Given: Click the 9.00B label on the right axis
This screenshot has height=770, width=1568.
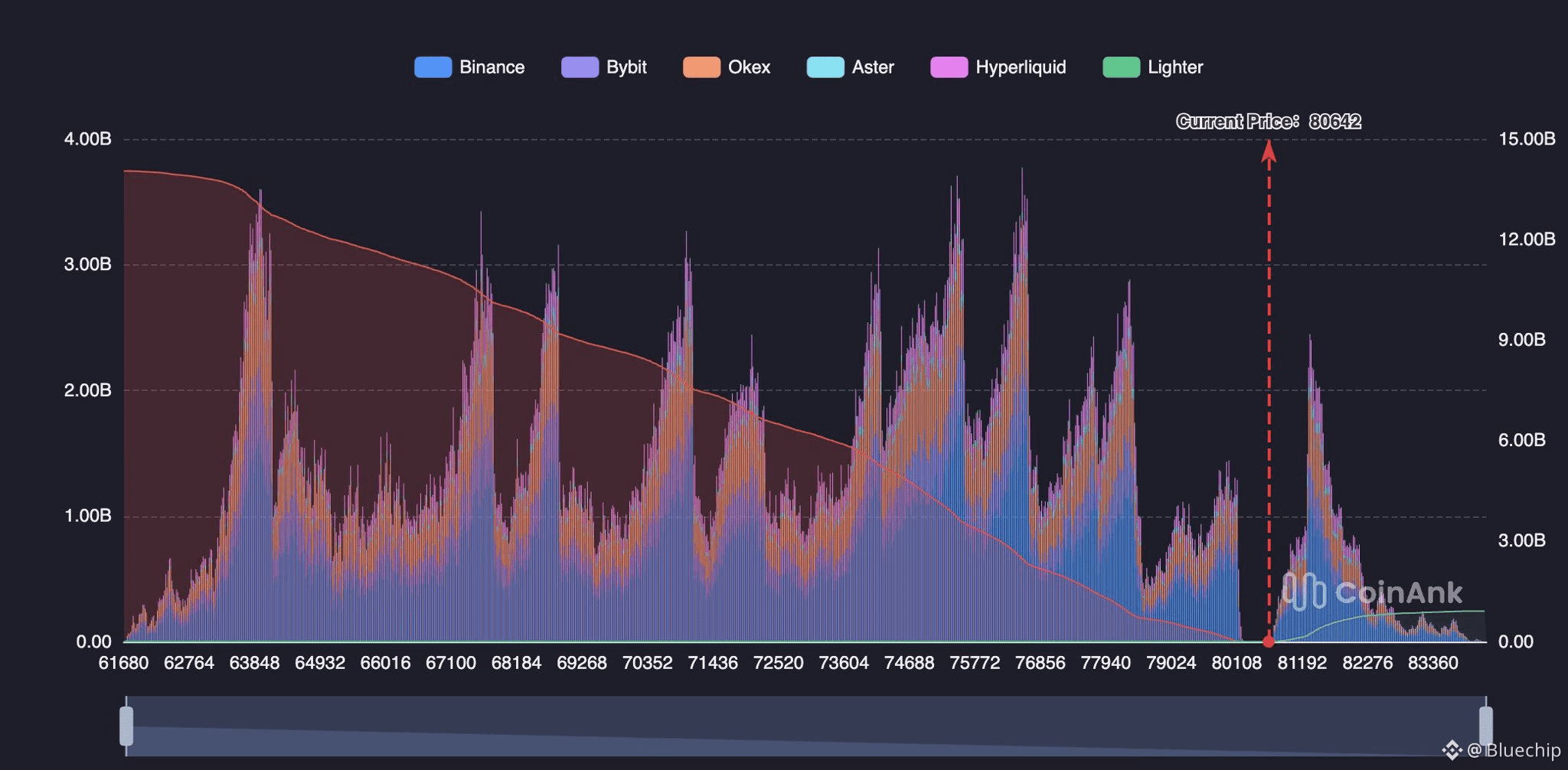Looking at the screenshot, I should pyautogui.click(x=1521, y=340).
